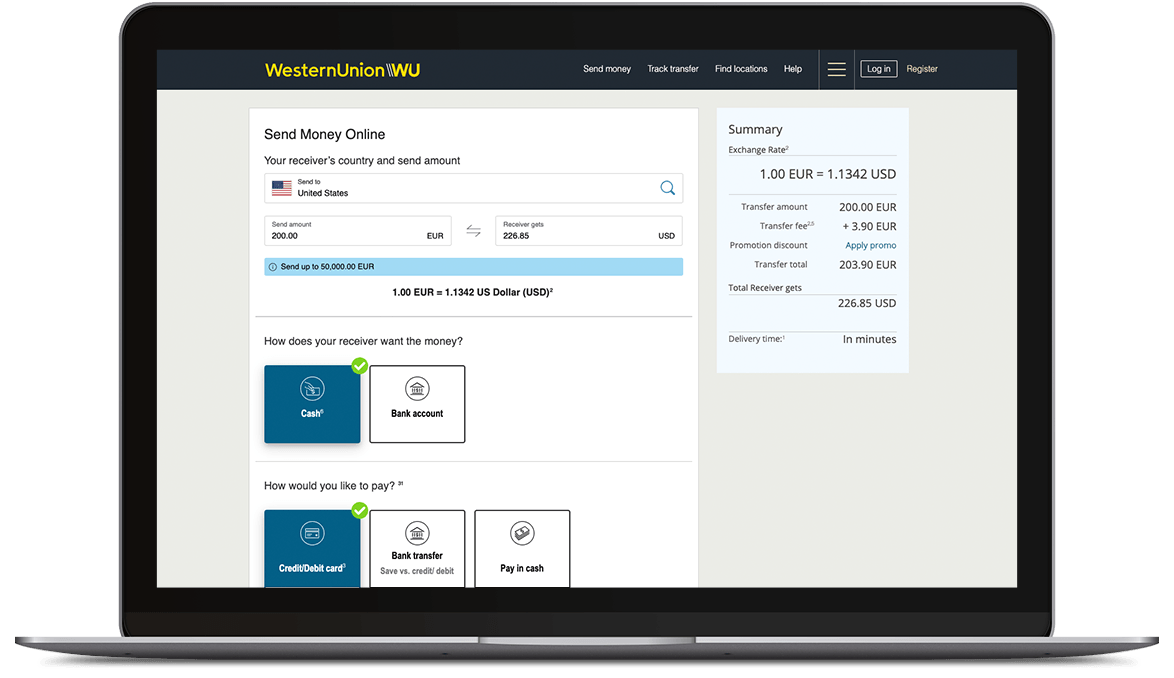The image size is (1174, 678).
Task: Click the info icon in send limit banner
Action: pyautogui.click(x=273, y=267)
